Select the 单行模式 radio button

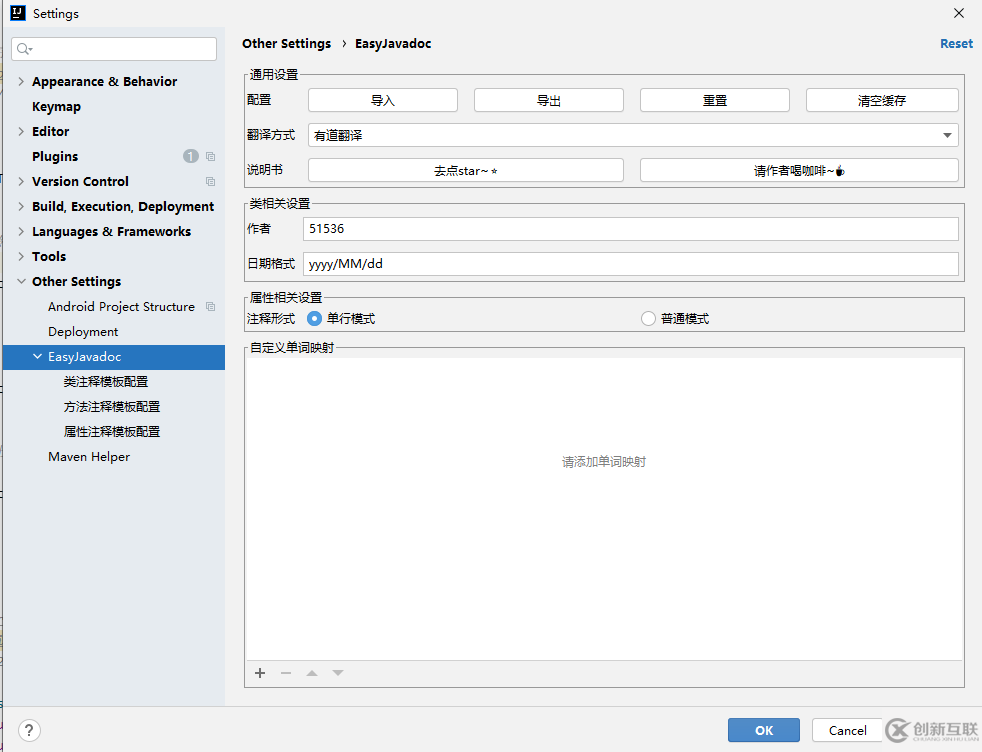314,319
